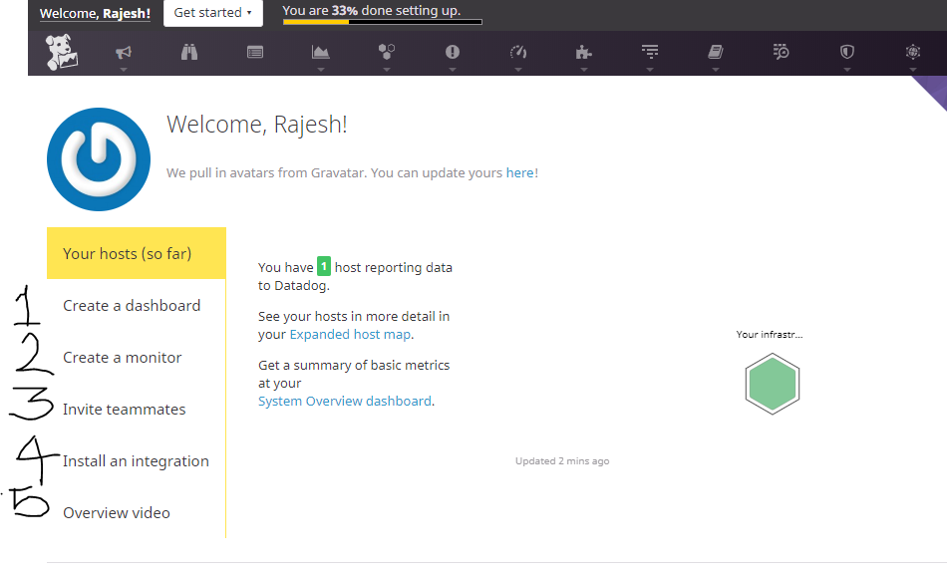Click the Gravatar 'here' link
The width and height of the screenshot is (947, 571).
(x=520, y=173)
